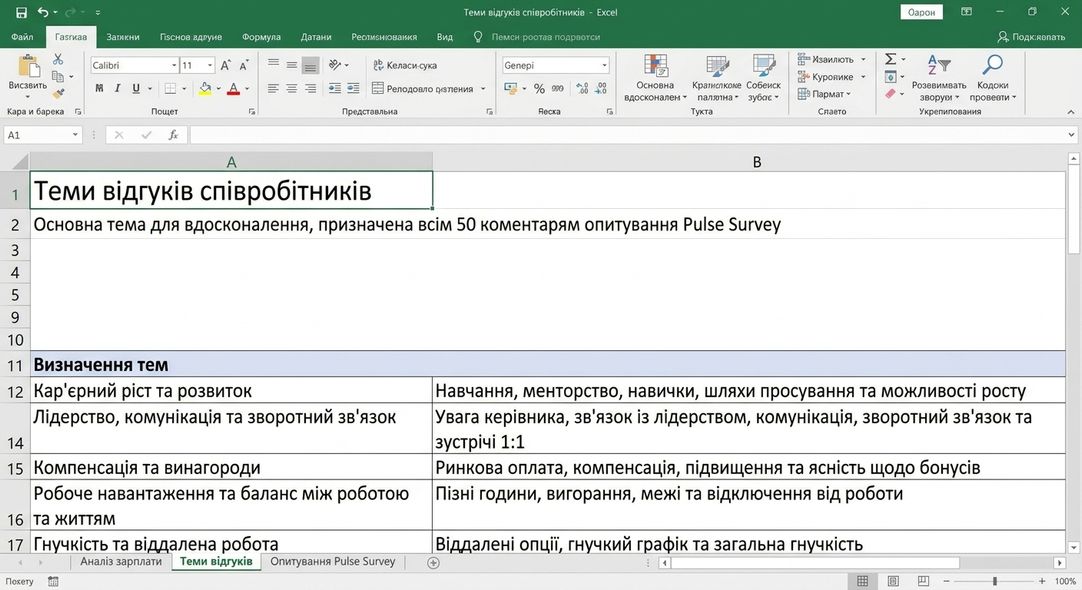The height and width of the screenshot is (590, 1082).
Task: Click the red font color A
Action: (233, 88)
